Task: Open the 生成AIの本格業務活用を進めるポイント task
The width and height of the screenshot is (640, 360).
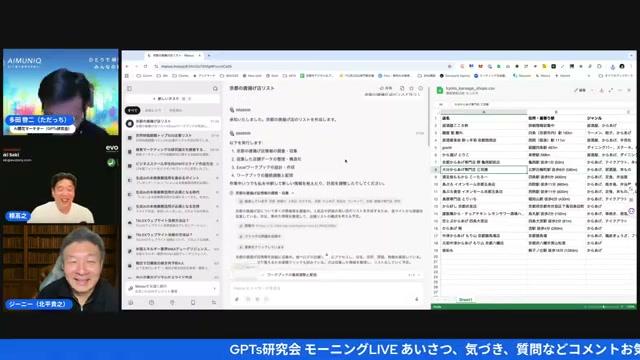Action: point(173,180)
